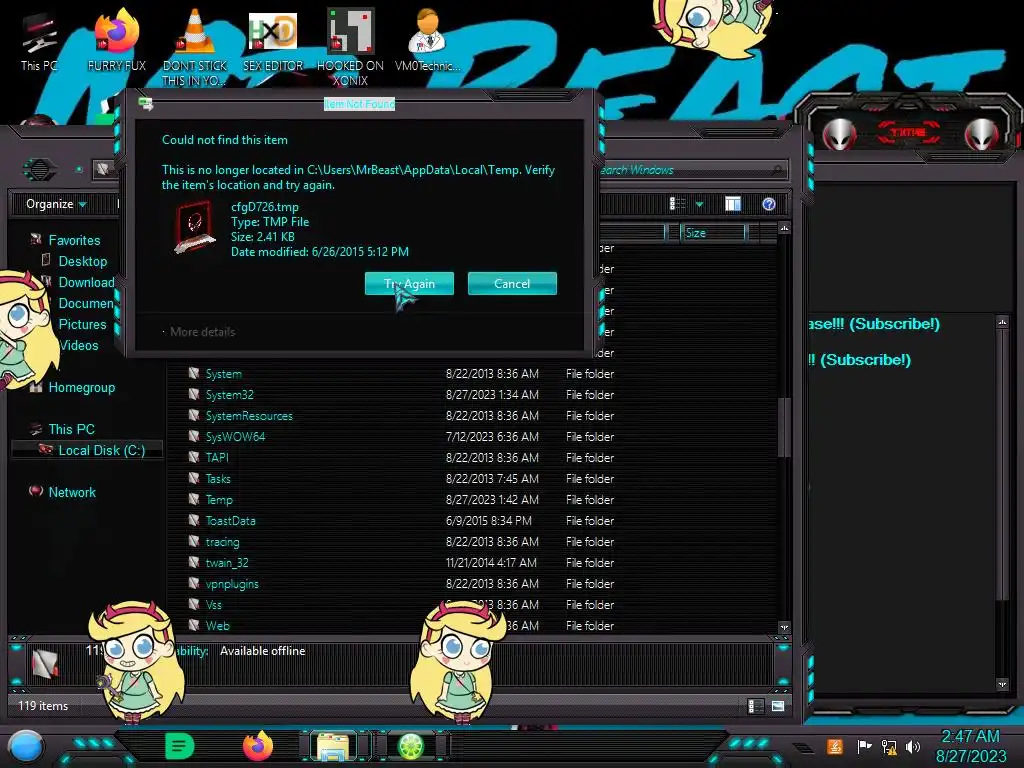Image resolution: width=1024 pixels, height=768 pixels.
Task: Open the HxD SEX EDITOR shortcut
Action: (x=273, y=42)
